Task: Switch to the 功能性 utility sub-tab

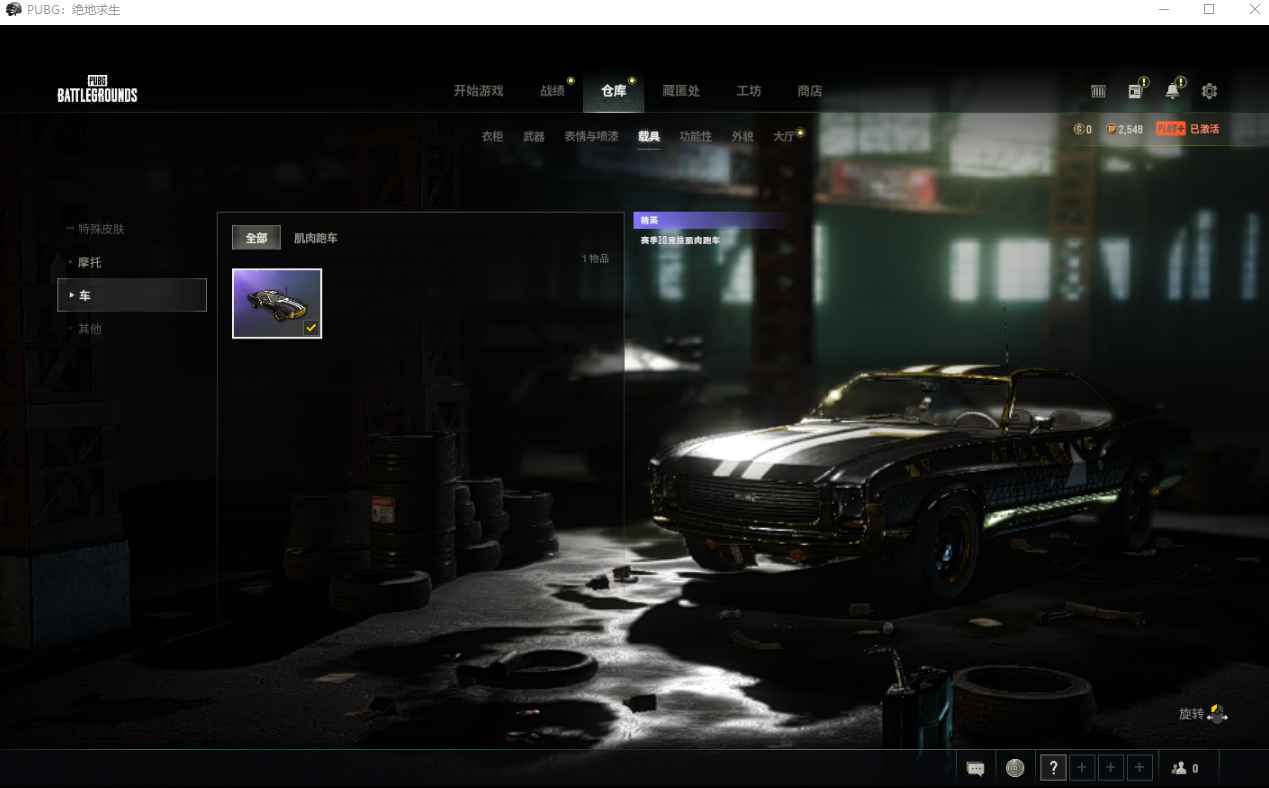Action: pos(695,136)
